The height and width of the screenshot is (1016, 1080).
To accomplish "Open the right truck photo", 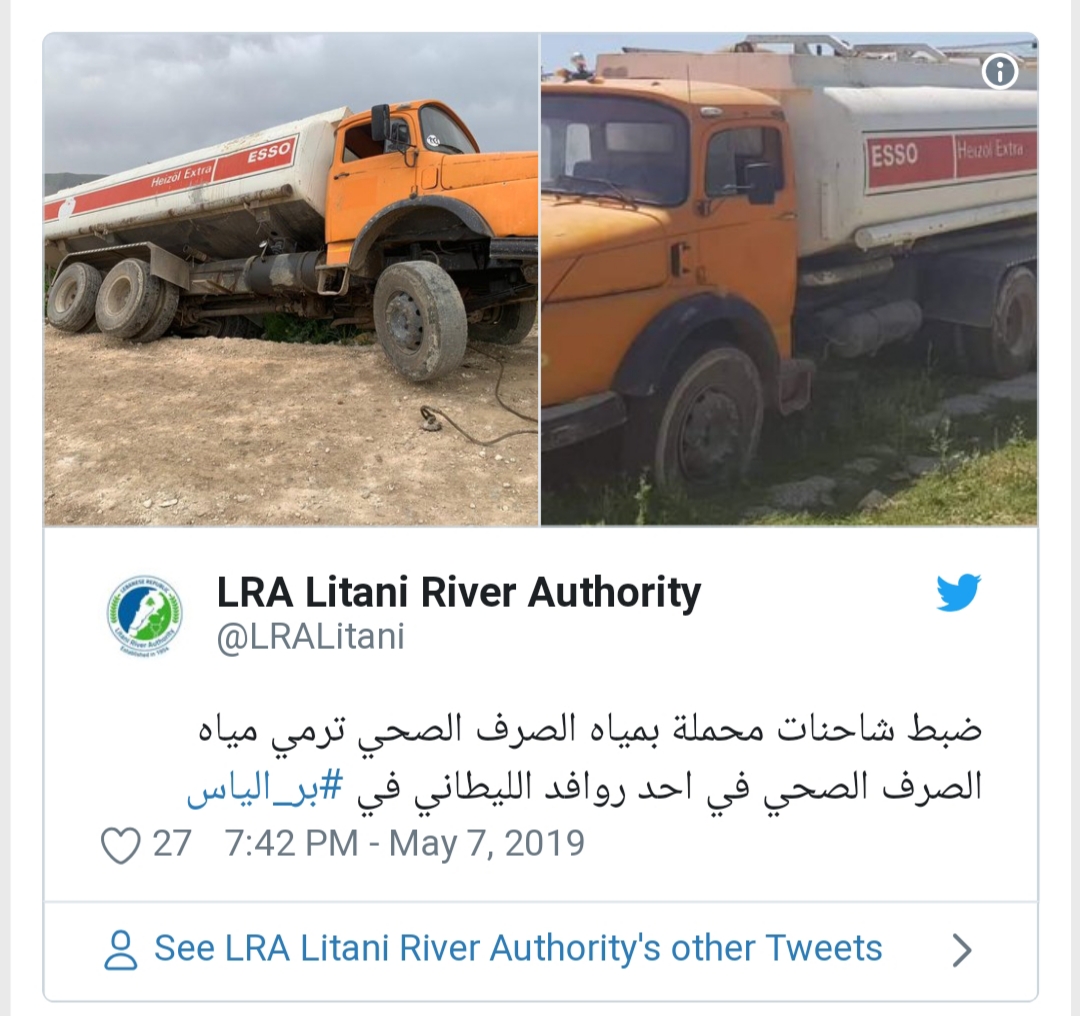I will click(x=789, y=280).
